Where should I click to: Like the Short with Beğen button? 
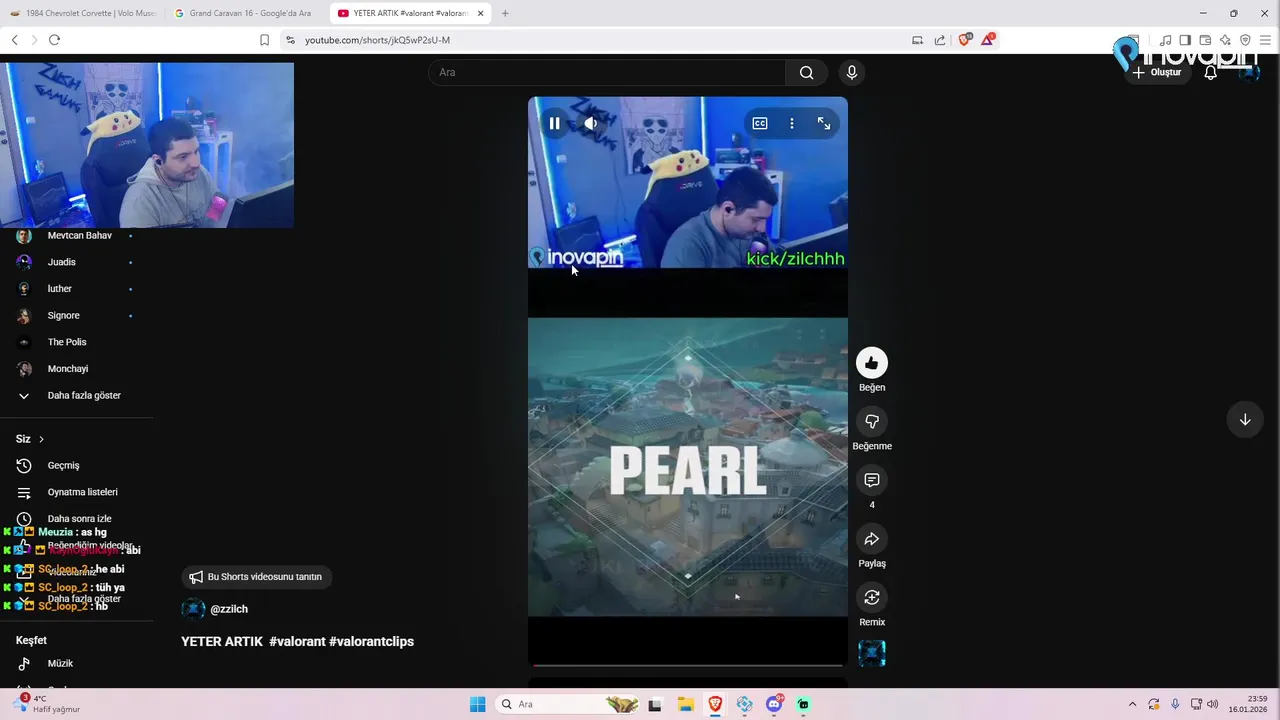click(x=872, y=363)
